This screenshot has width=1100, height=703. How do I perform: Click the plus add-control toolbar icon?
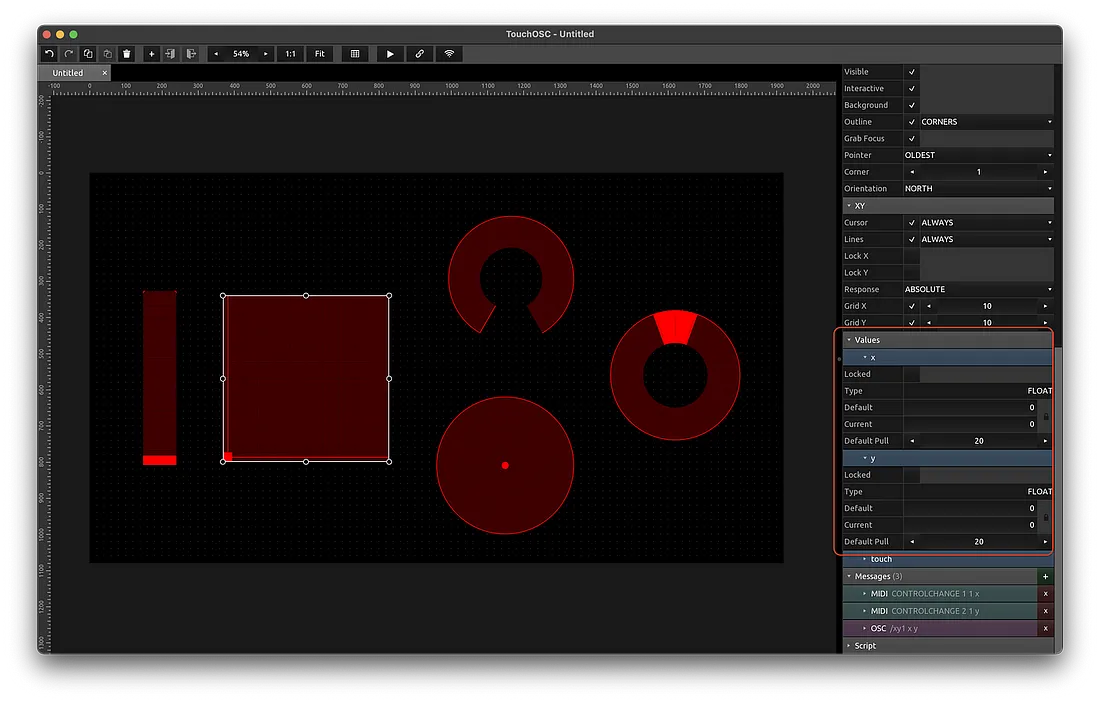point(152,54)
